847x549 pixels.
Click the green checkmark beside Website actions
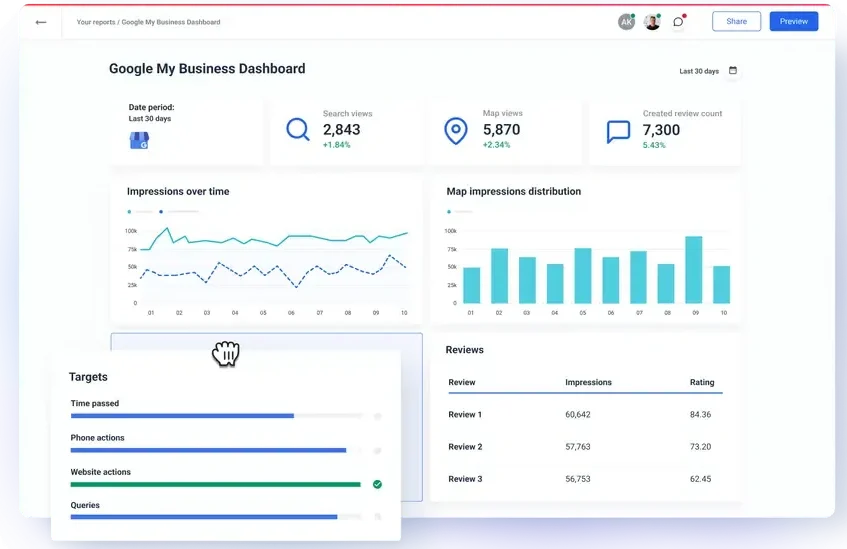[x=378, y=484]
